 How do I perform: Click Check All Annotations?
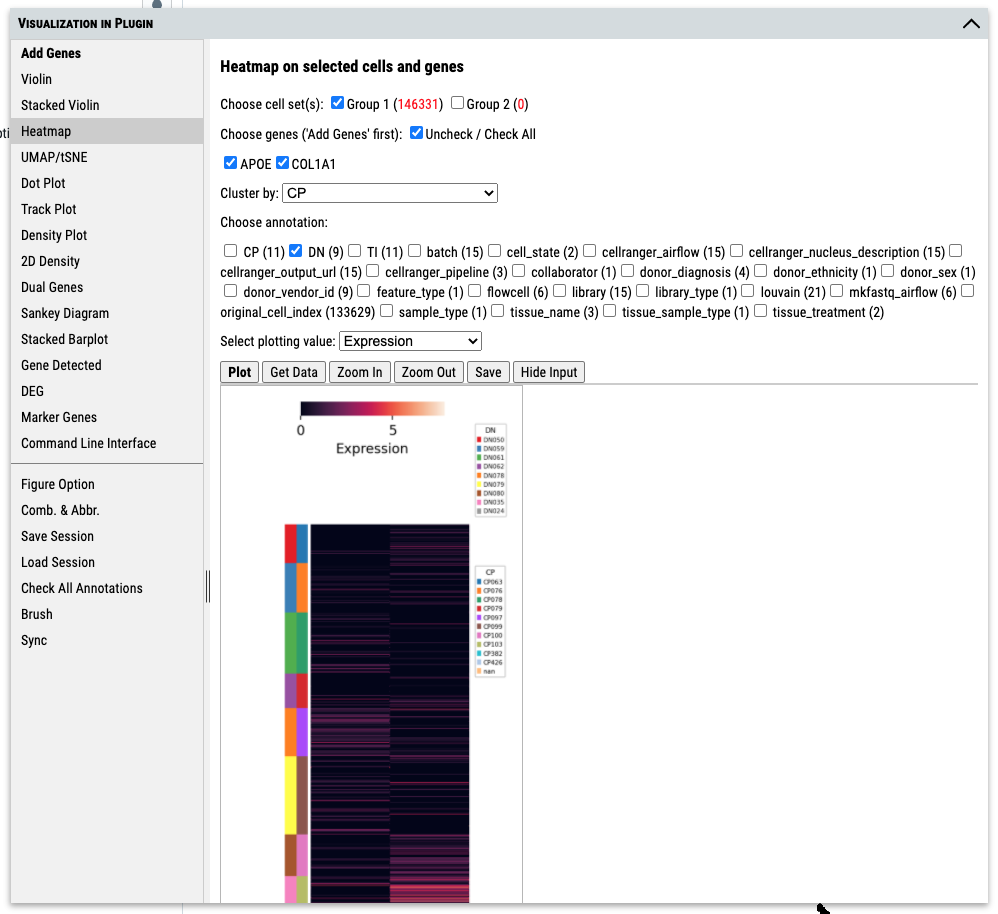pyautogui.click(x=80, y=588)
